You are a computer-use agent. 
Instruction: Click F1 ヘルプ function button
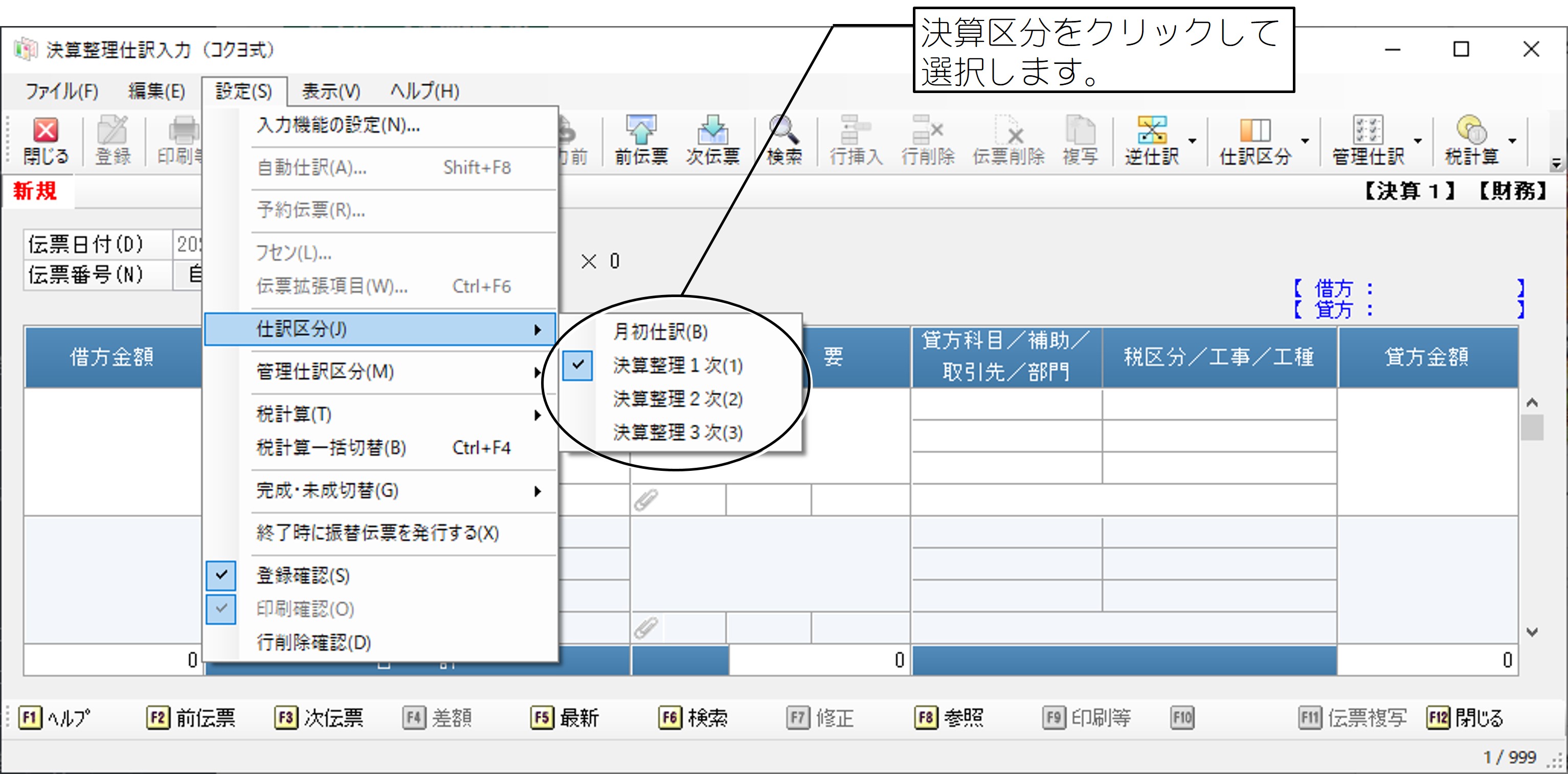54,718
